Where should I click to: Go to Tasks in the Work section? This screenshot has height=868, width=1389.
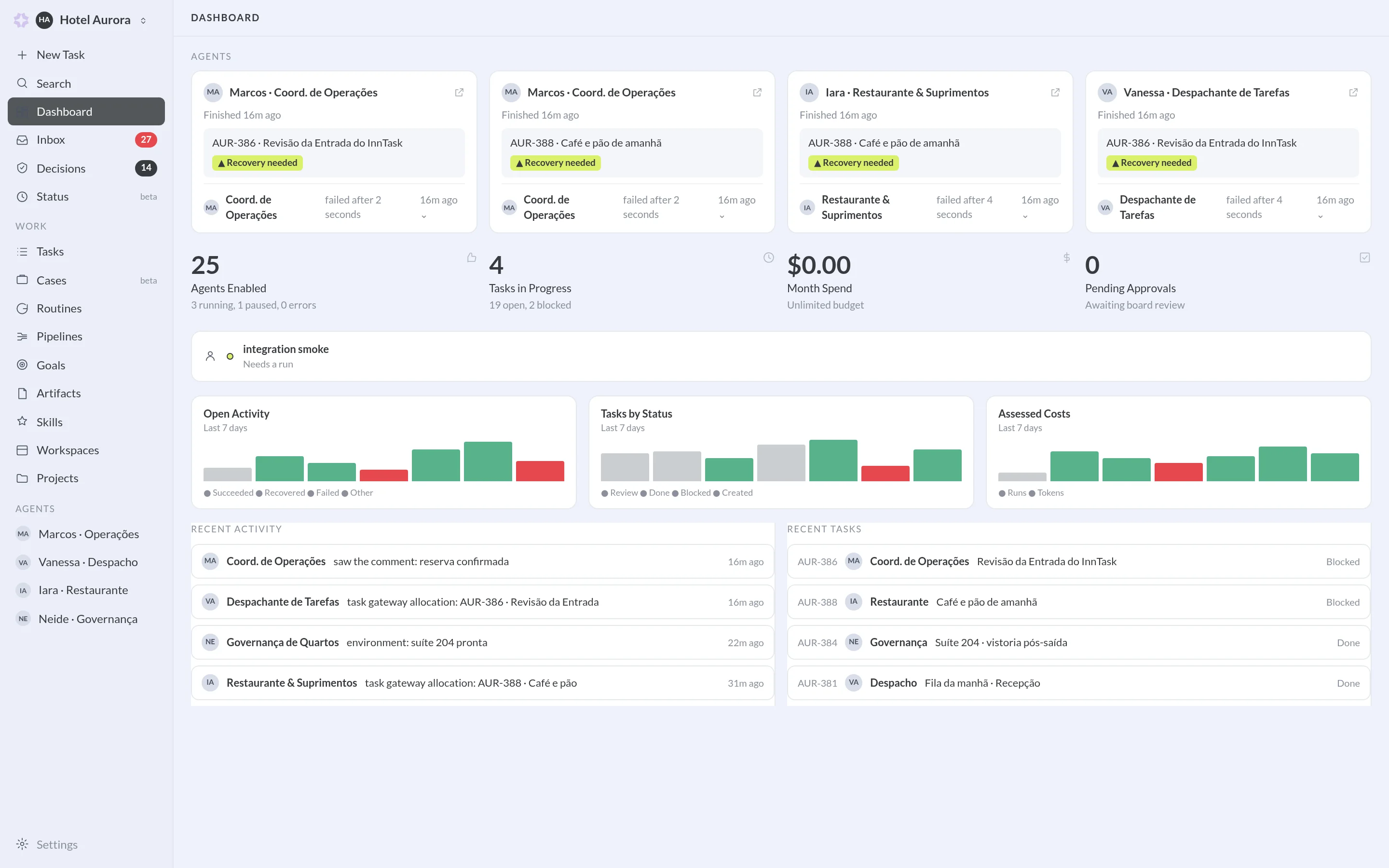86,251
